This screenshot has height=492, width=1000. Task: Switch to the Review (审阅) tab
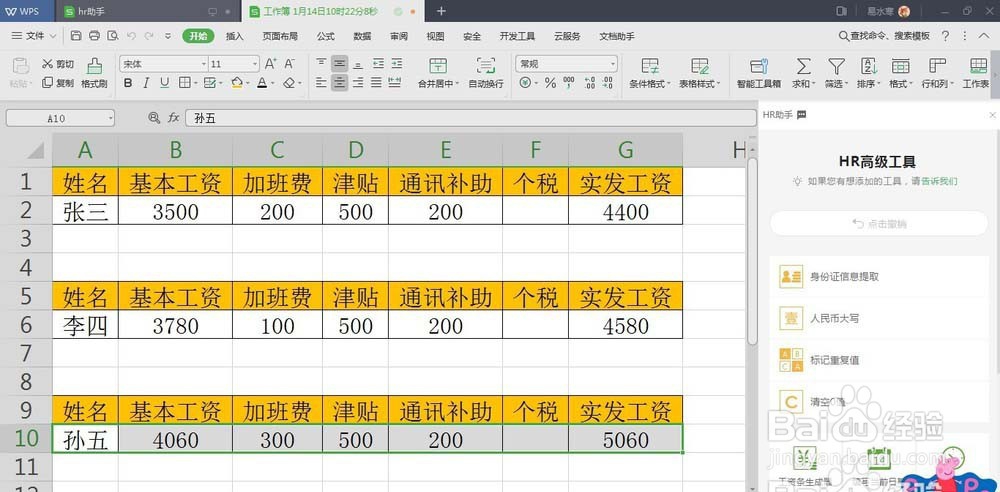pos(399,36)
